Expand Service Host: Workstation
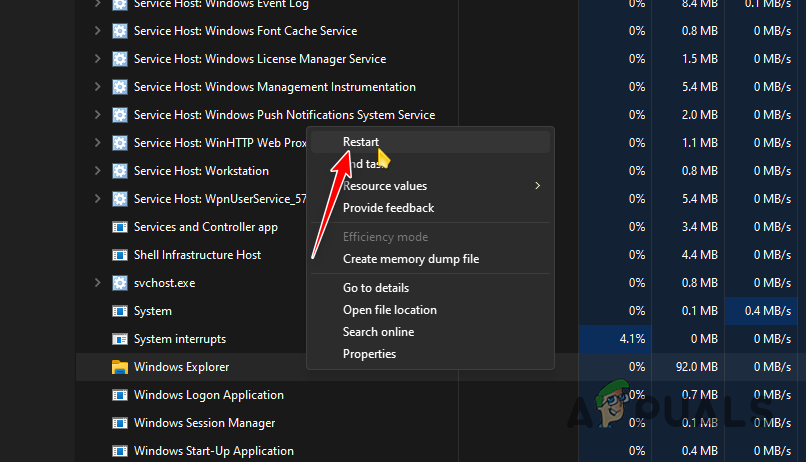 [97, 171]
